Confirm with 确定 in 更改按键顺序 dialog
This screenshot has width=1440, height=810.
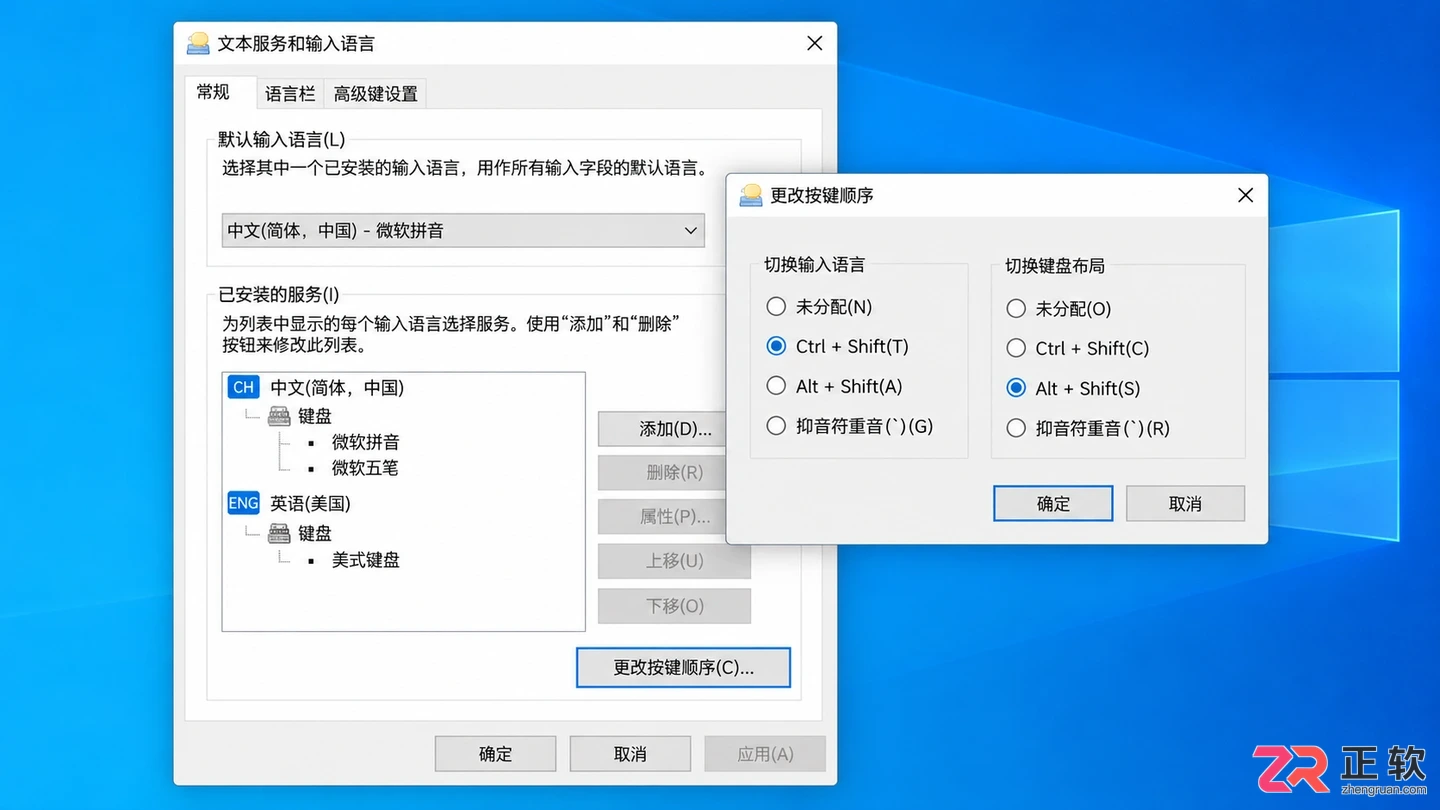point(1053,504)
